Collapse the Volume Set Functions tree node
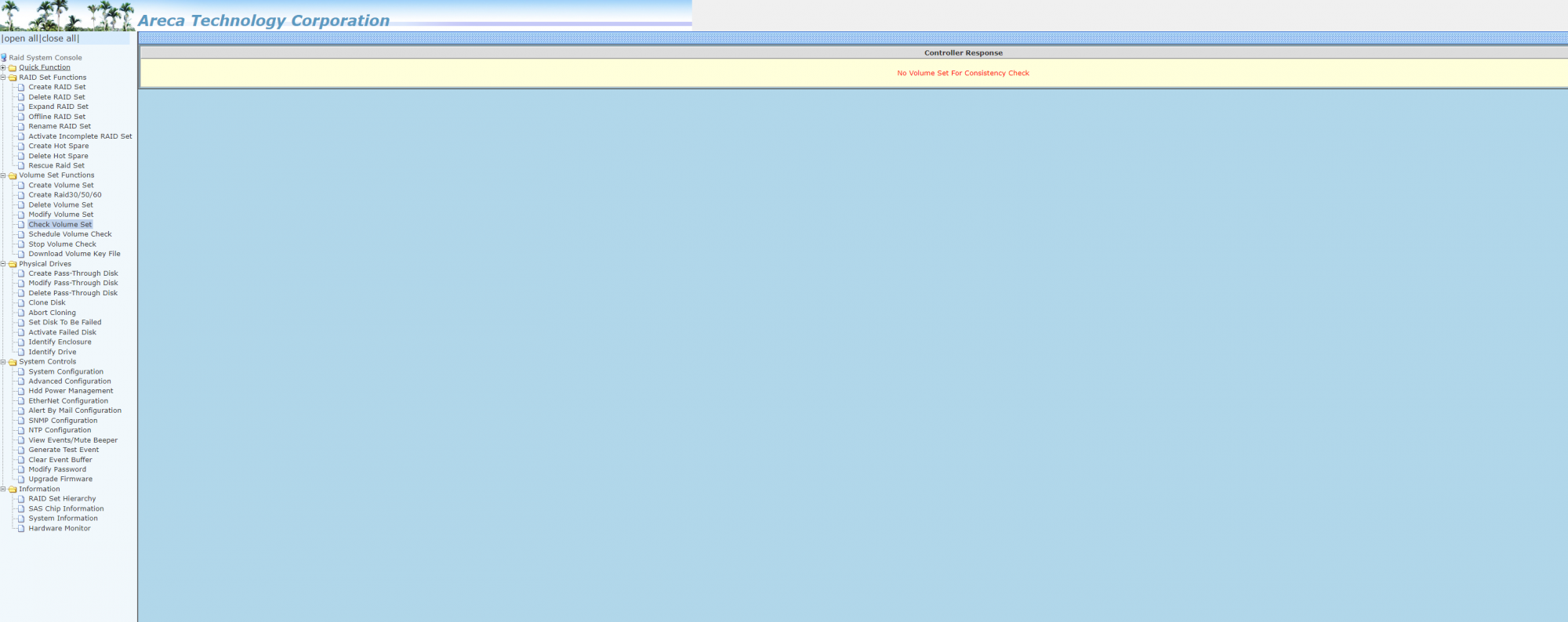The height and width of the screenshot is (622, 1568). [x=3, y=175]
